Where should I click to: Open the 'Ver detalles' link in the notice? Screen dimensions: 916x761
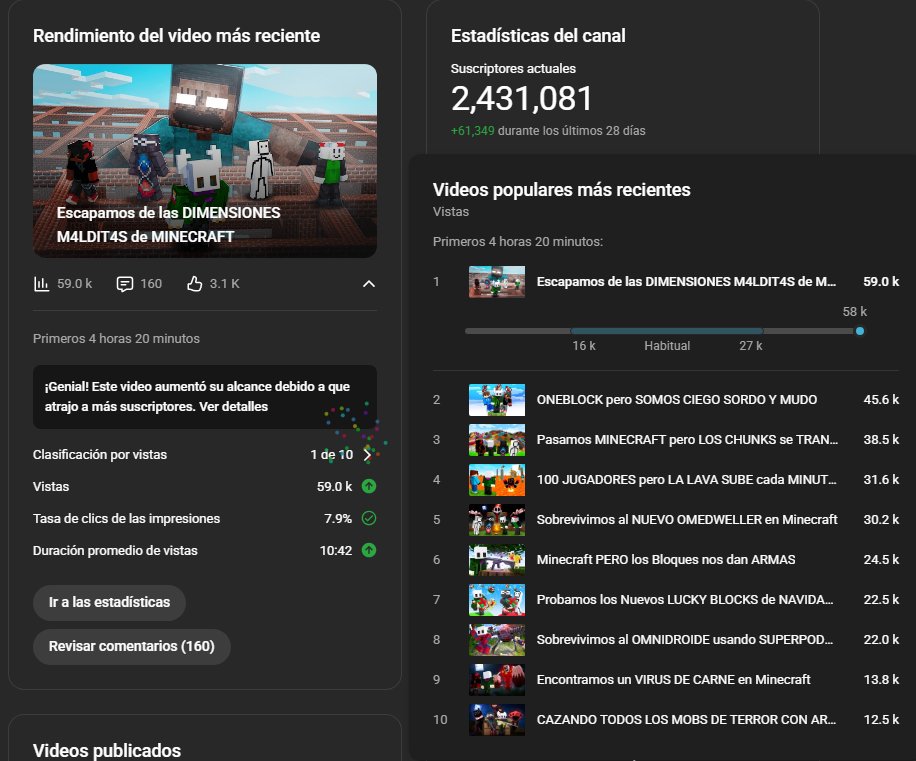click(x=234, y=406)
